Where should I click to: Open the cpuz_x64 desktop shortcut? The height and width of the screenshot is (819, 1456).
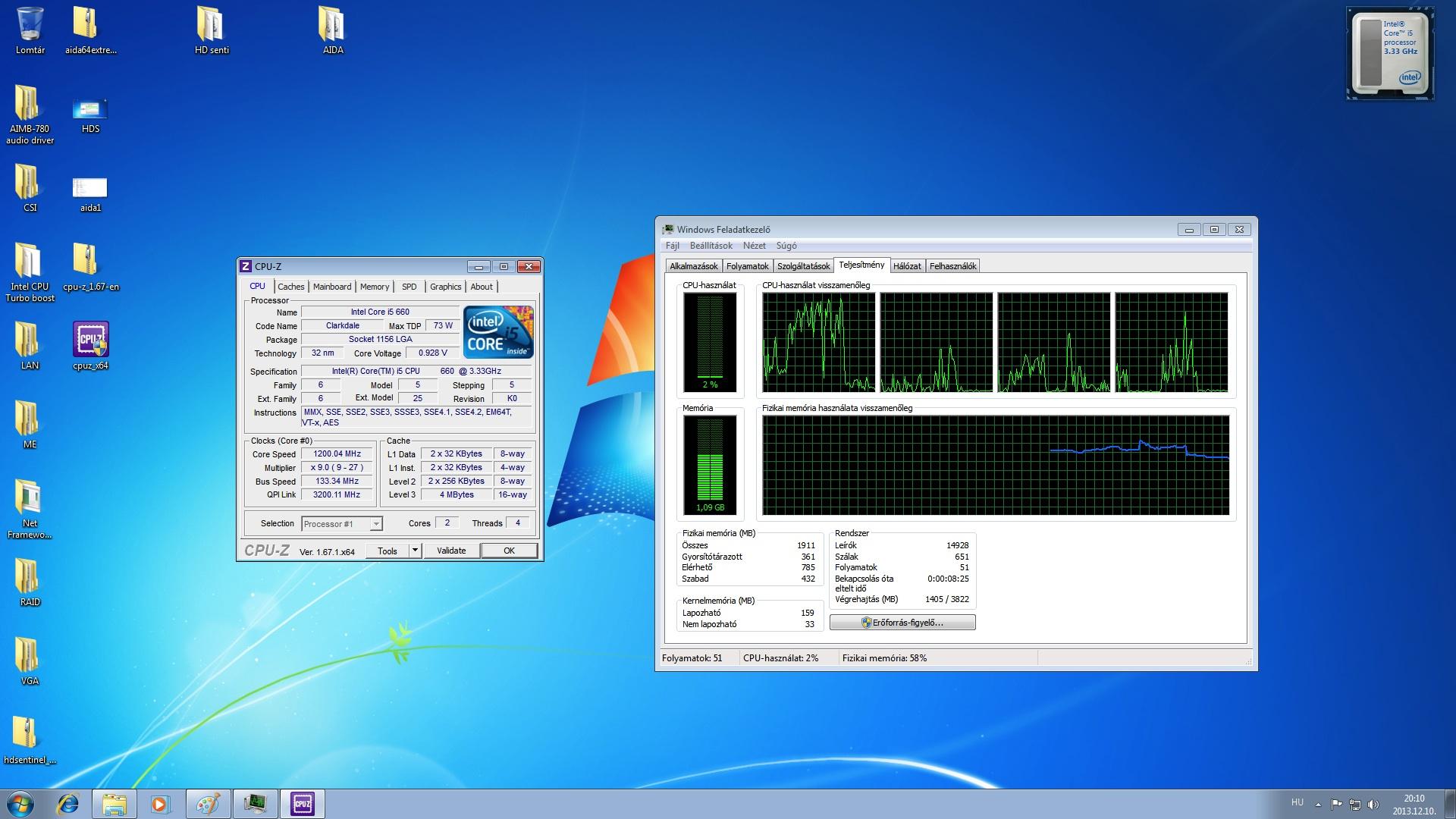click(90, 340)
